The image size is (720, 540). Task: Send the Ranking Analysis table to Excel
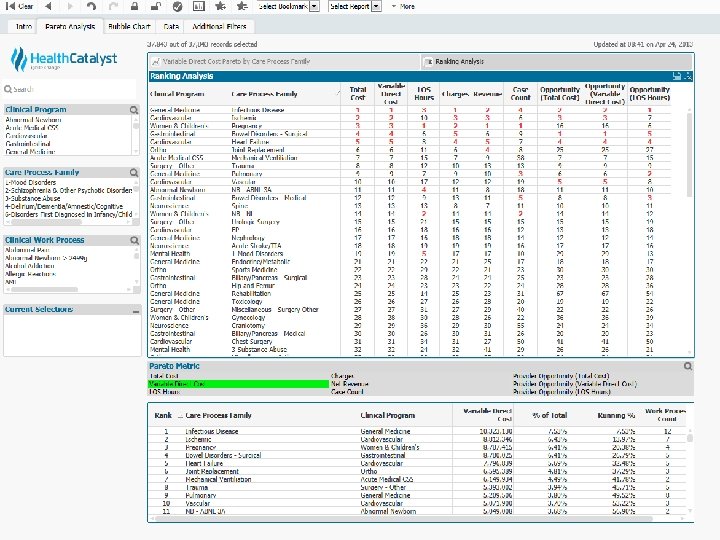[x=676, y=76]
